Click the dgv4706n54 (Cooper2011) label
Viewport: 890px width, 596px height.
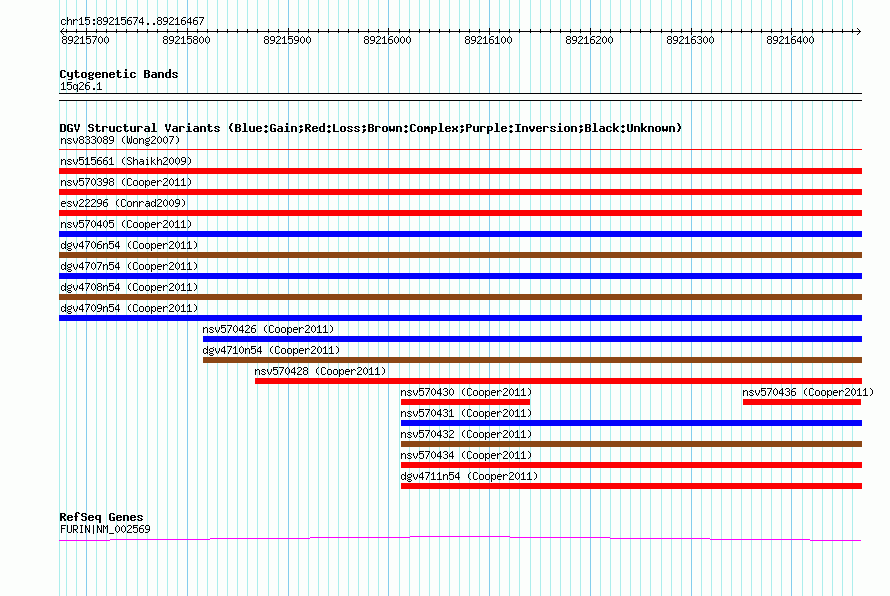click(x=129, y=245)
